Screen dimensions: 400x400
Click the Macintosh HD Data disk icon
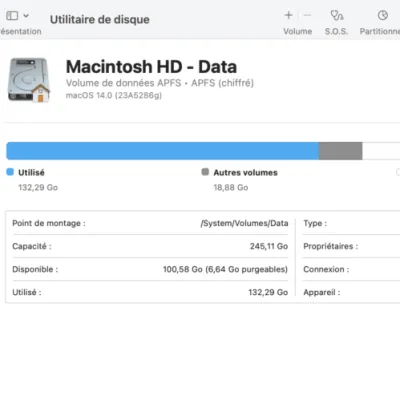[x=29, y=80]
